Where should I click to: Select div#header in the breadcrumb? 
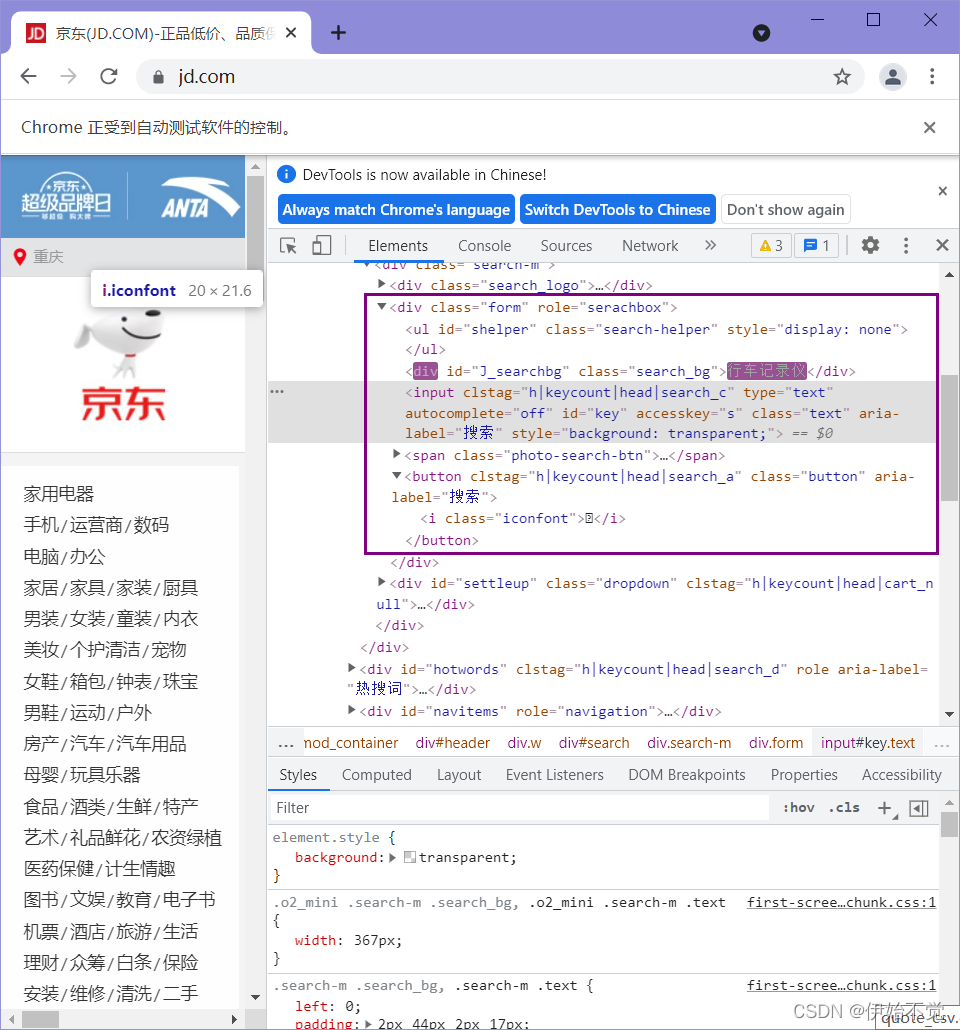453,743
